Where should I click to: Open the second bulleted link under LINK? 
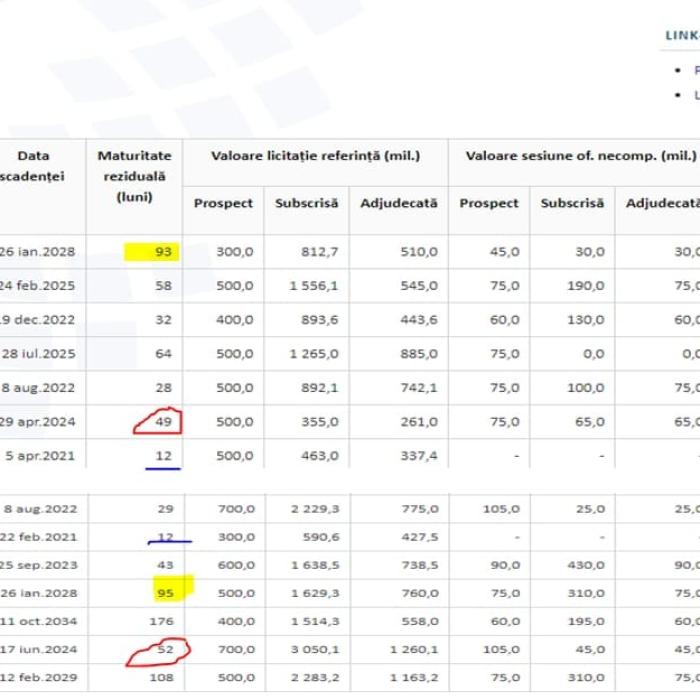pos(696,95)
